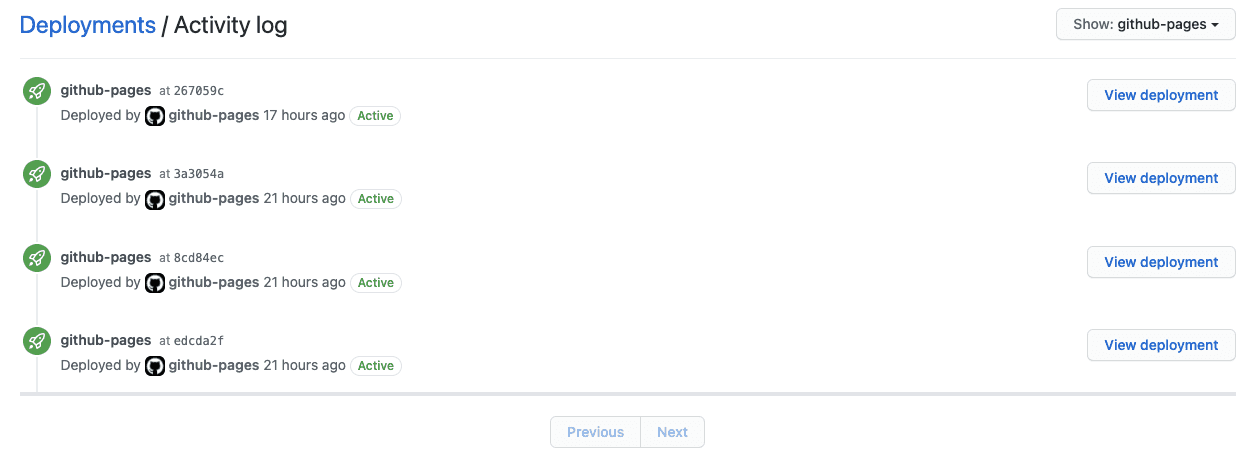Go to the Deployments breadcrumb link
Screen dimensions: 1257x459
point(88,25)
